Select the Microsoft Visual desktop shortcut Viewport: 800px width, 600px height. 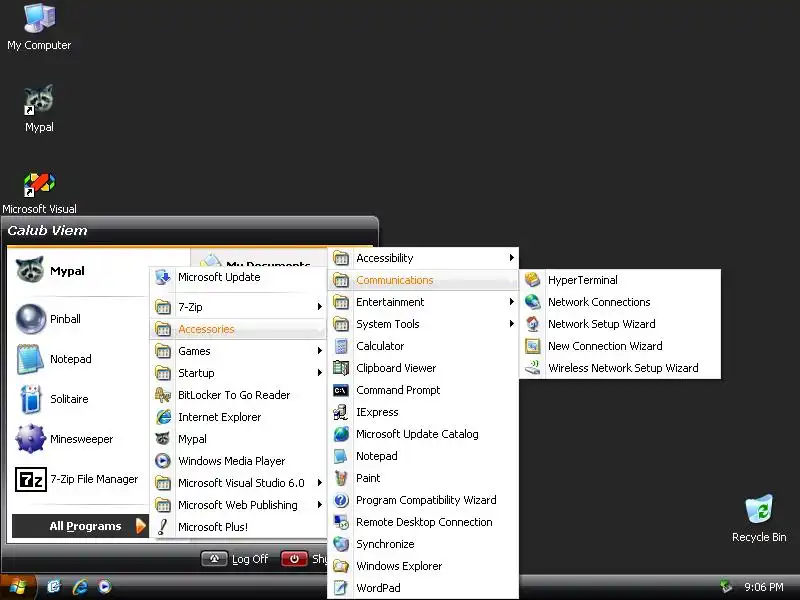[39, 193]
